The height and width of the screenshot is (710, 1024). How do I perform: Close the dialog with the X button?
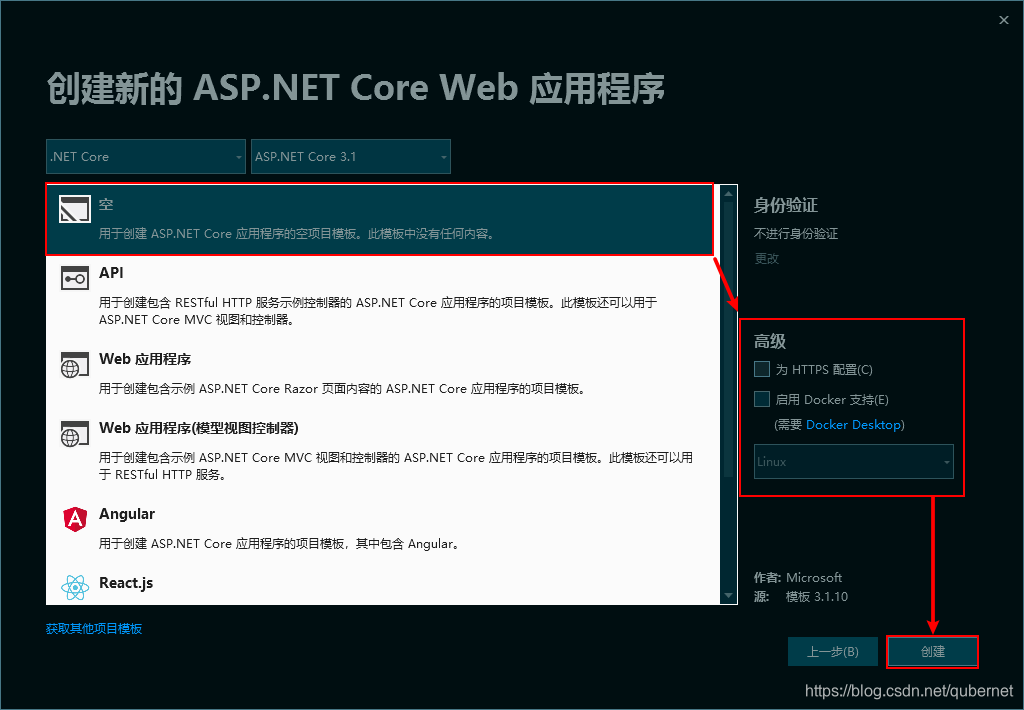pos(1004,20)
